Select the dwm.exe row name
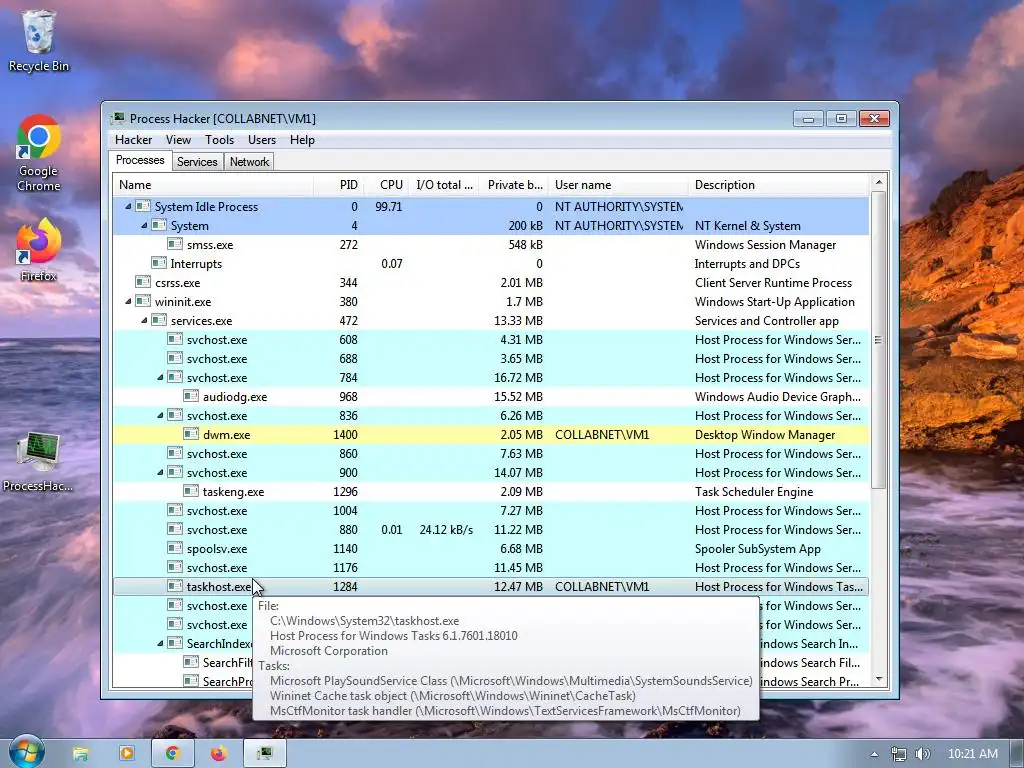 coord(226,434)
